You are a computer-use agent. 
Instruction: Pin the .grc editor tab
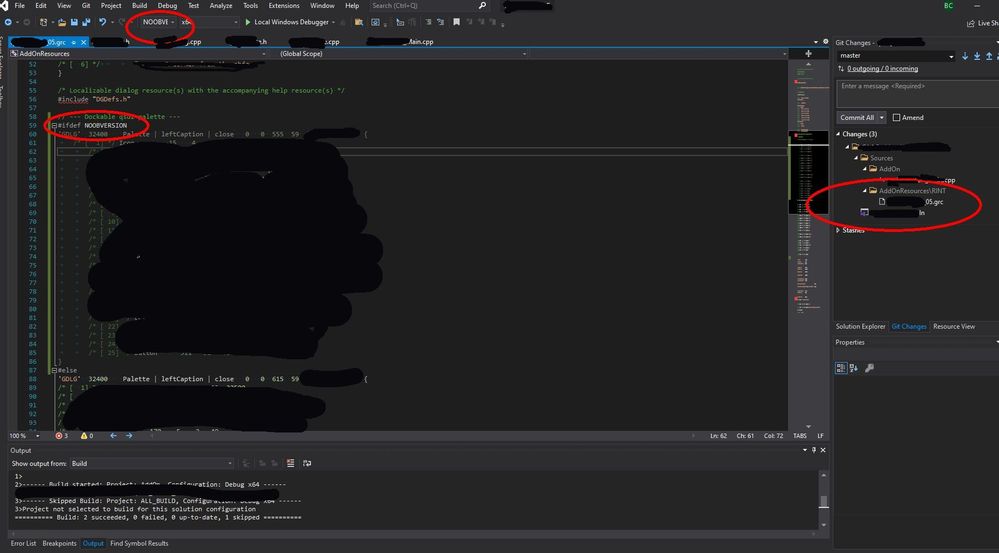[74, 42]
